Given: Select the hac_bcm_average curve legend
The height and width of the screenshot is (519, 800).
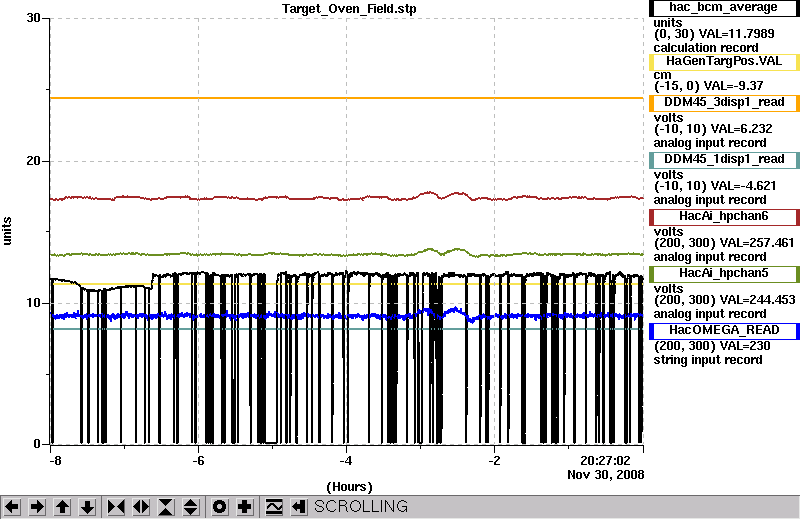Looking at the screenshot, I should pyautogui.click(x=723, y=8).
